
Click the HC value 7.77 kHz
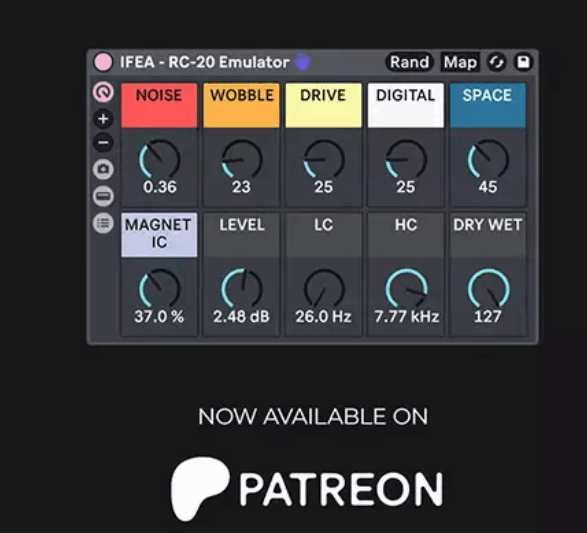[407, 317]
